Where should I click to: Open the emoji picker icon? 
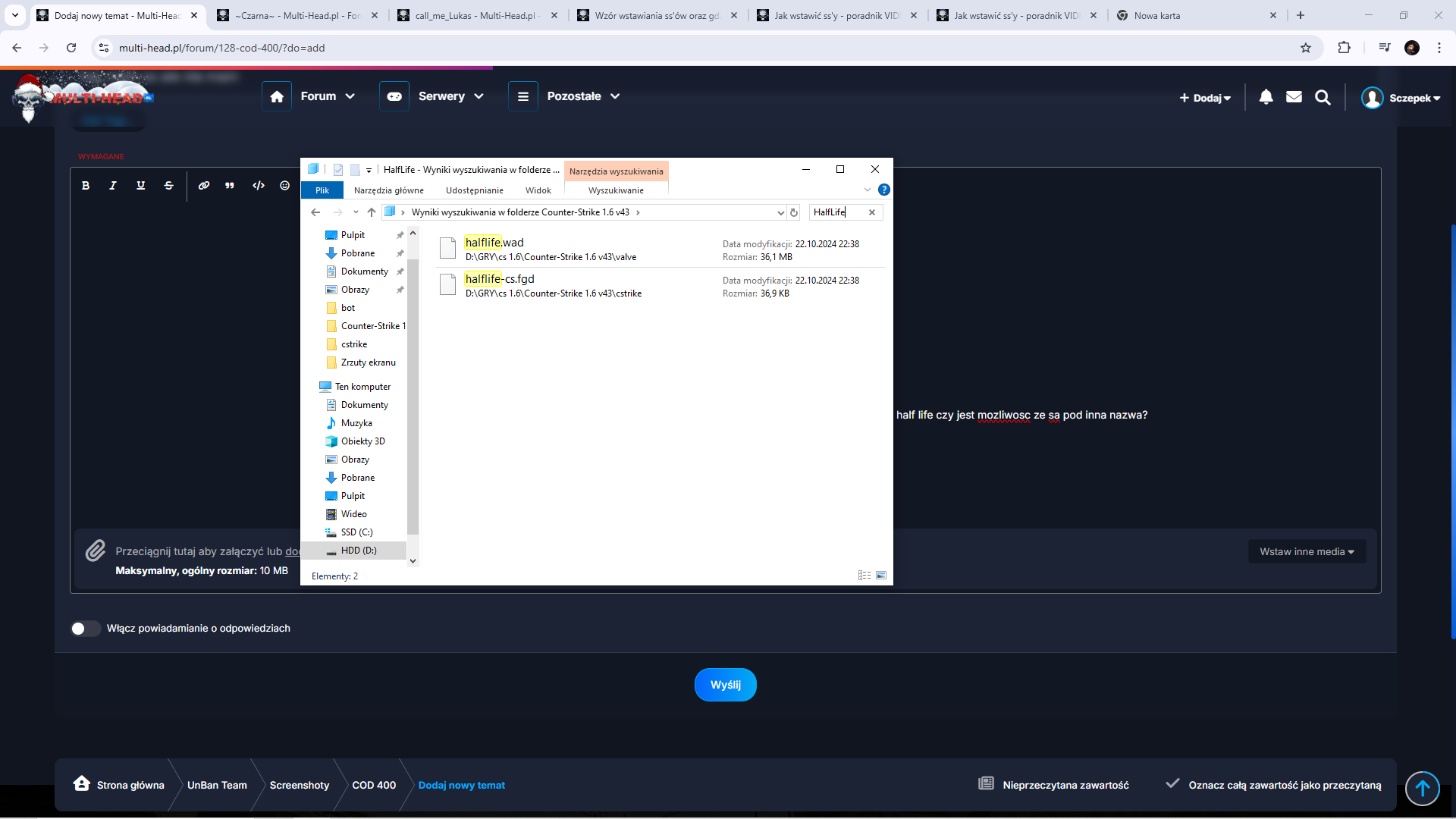(x=284, y=186)
